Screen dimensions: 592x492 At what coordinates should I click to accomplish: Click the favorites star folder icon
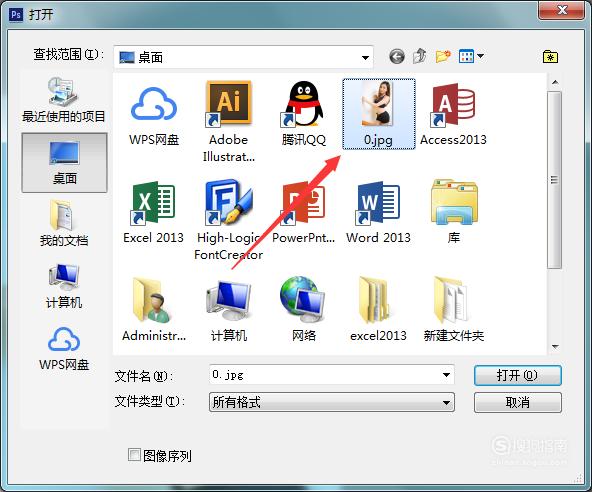coord(550,57)
